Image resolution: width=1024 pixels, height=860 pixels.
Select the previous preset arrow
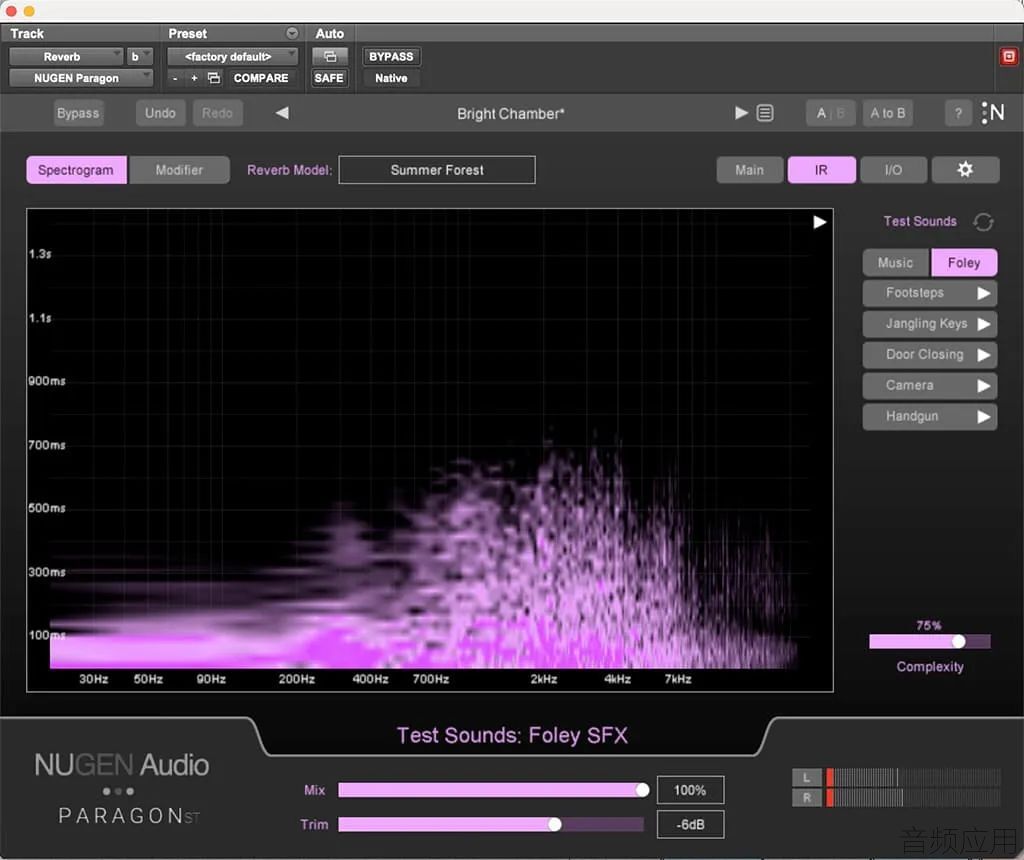tap(282, 113)
